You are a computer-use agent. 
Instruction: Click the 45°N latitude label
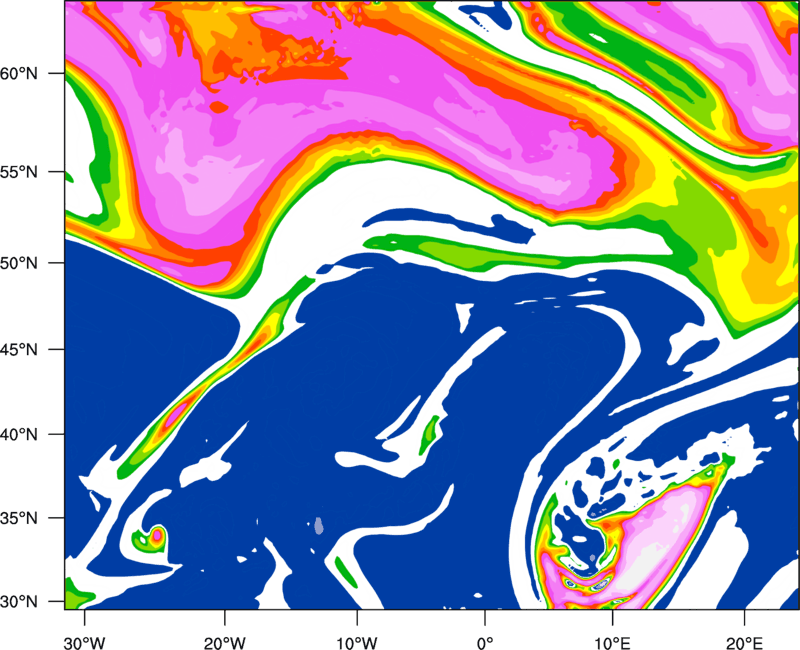coord(19,349)
